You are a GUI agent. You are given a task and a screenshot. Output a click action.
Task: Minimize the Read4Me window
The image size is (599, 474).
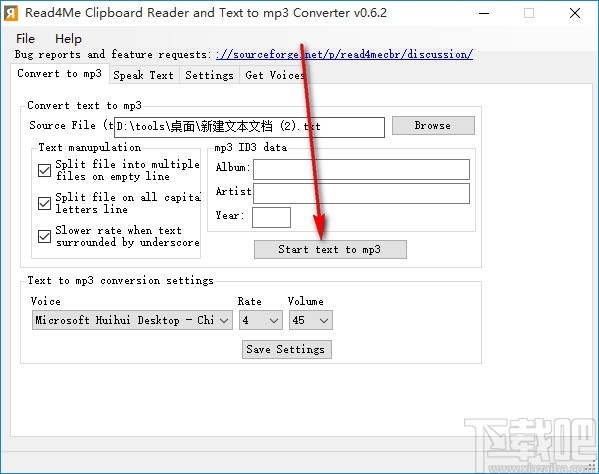tap(484, 13)
